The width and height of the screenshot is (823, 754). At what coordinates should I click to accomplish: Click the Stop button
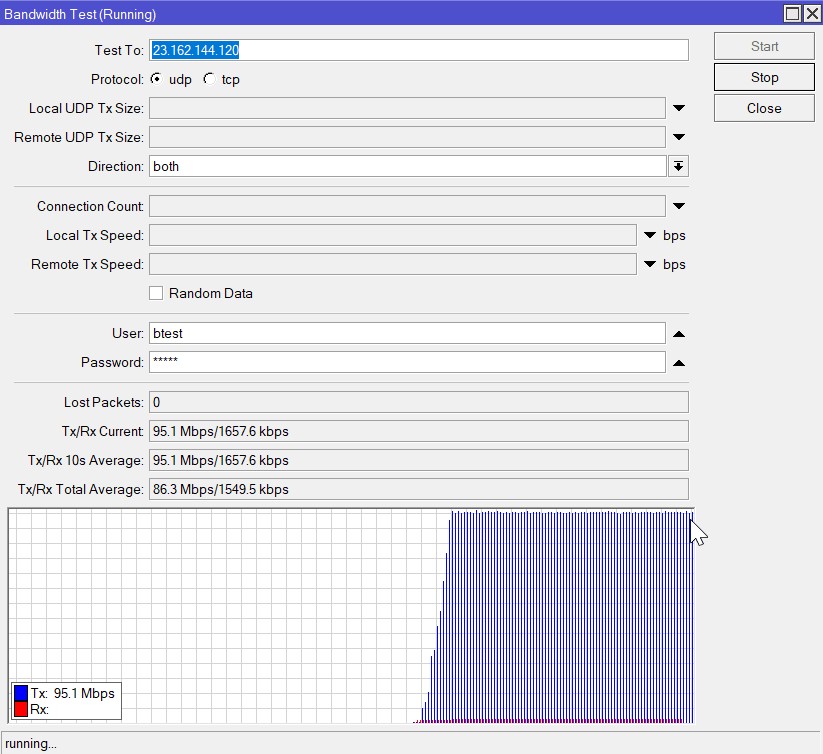[764, 77]
